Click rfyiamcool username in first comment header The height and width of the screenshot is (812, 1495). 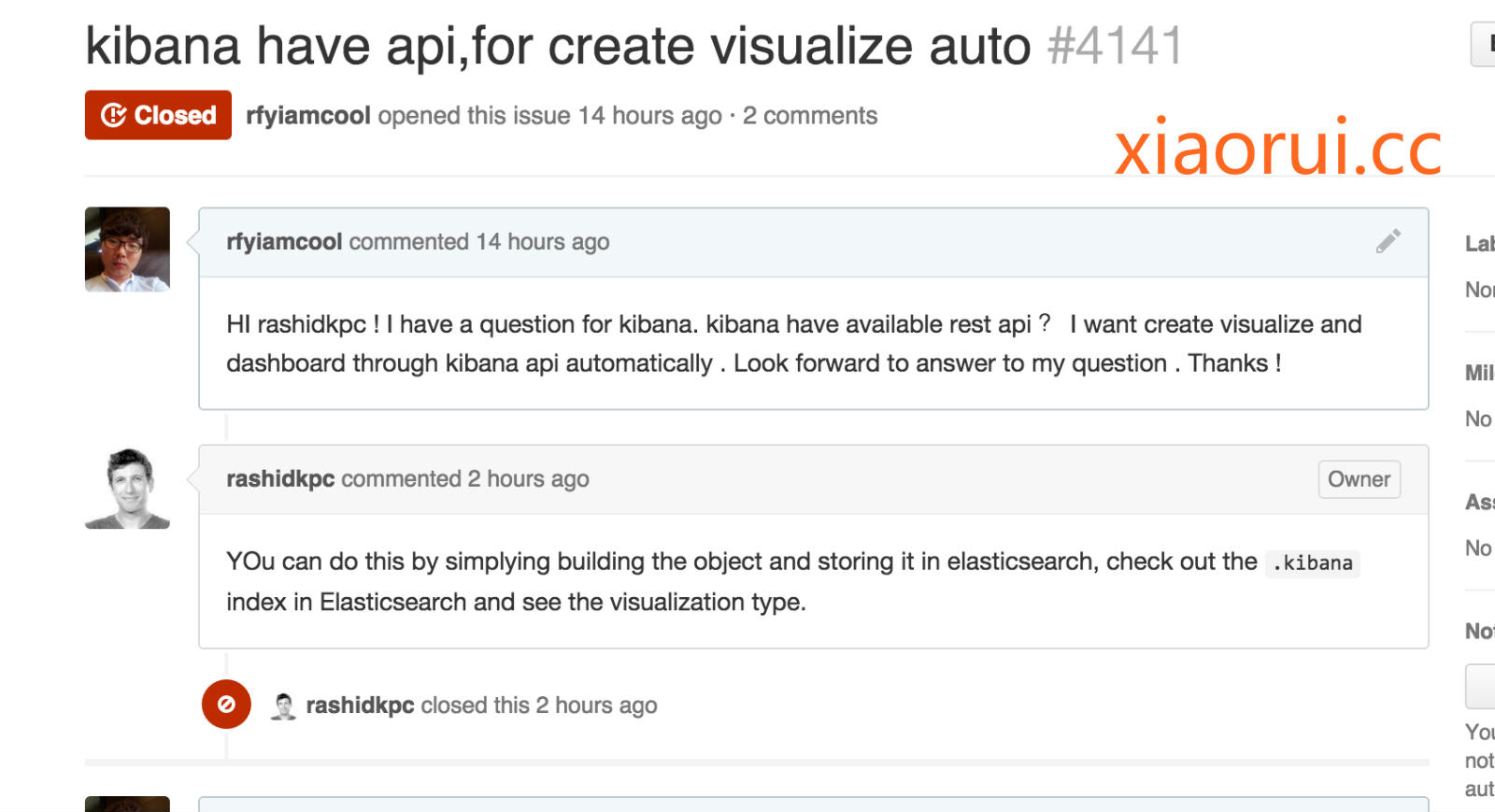(x=284, y=242)
